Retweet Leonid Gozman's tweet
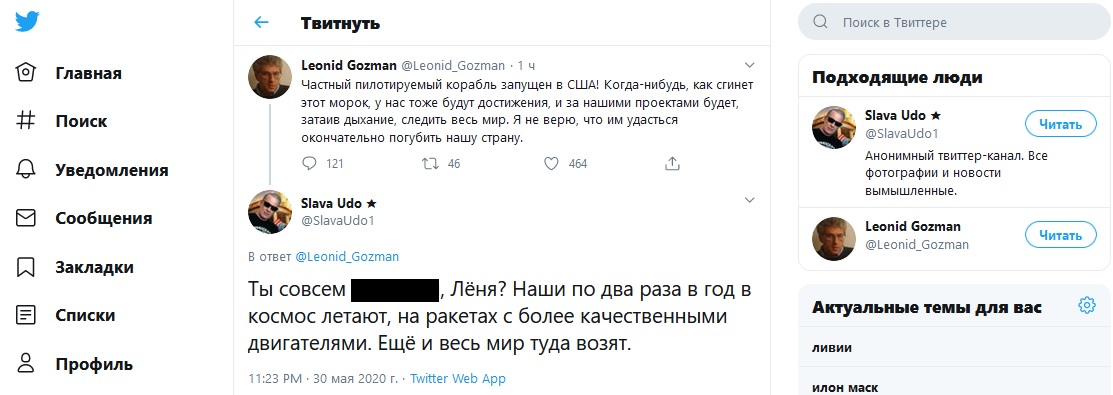This screenshot has width=1113, height=395. click(x=430, y=163)
